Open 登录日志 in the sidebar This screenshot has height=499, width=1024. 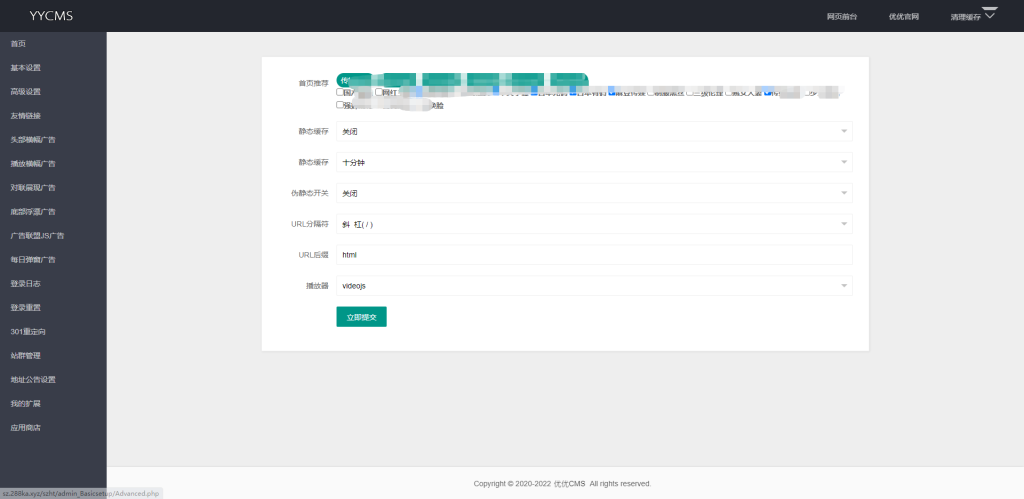[25, 284]
